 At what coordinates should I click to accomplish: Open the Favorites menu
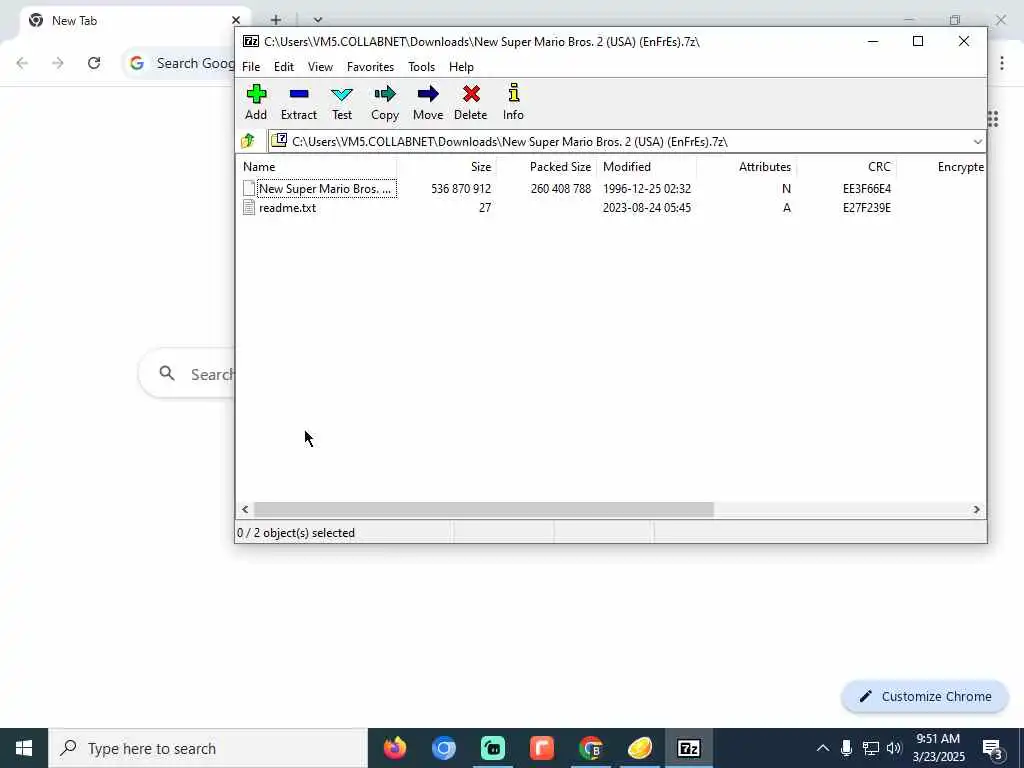370,67
